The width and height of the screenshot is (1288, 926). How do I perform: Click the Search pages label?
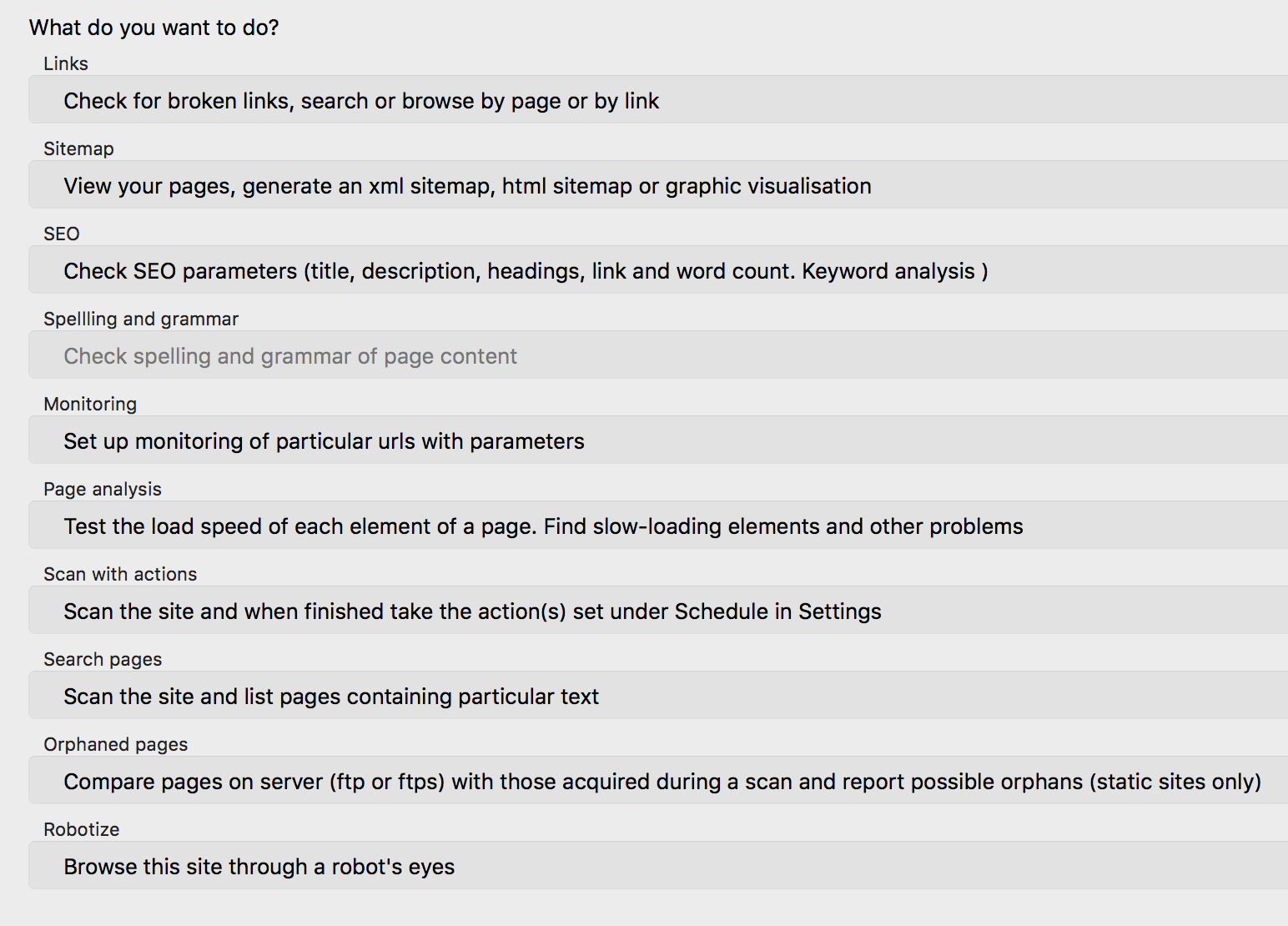103,659
